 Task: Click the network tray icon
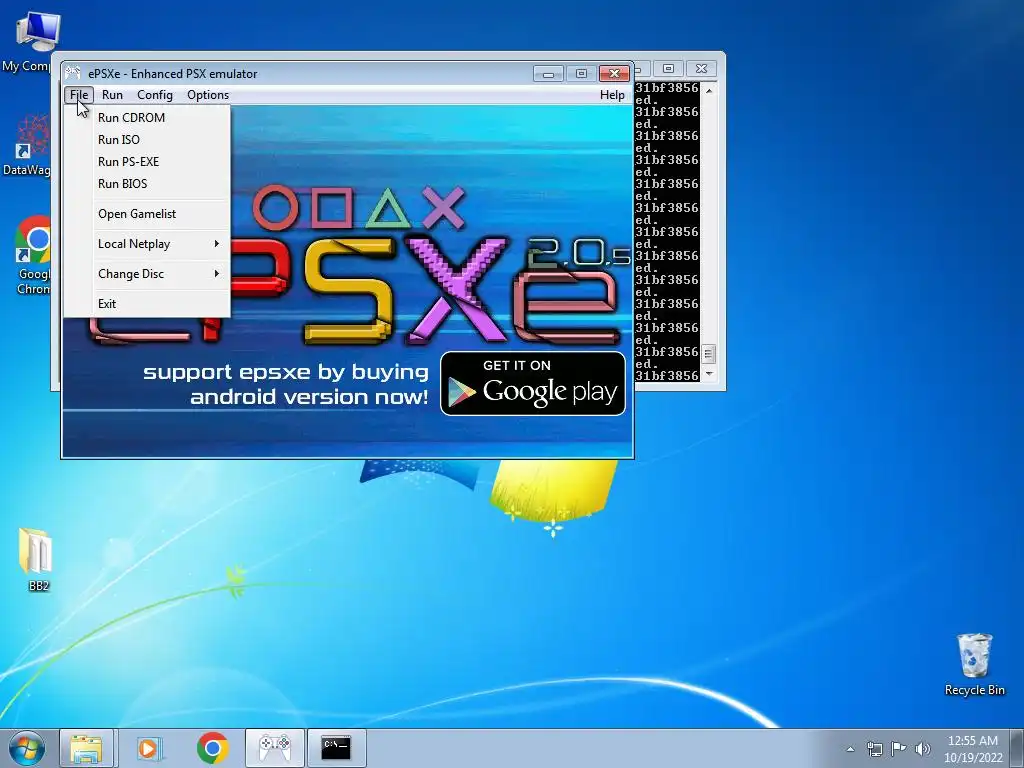874,749
